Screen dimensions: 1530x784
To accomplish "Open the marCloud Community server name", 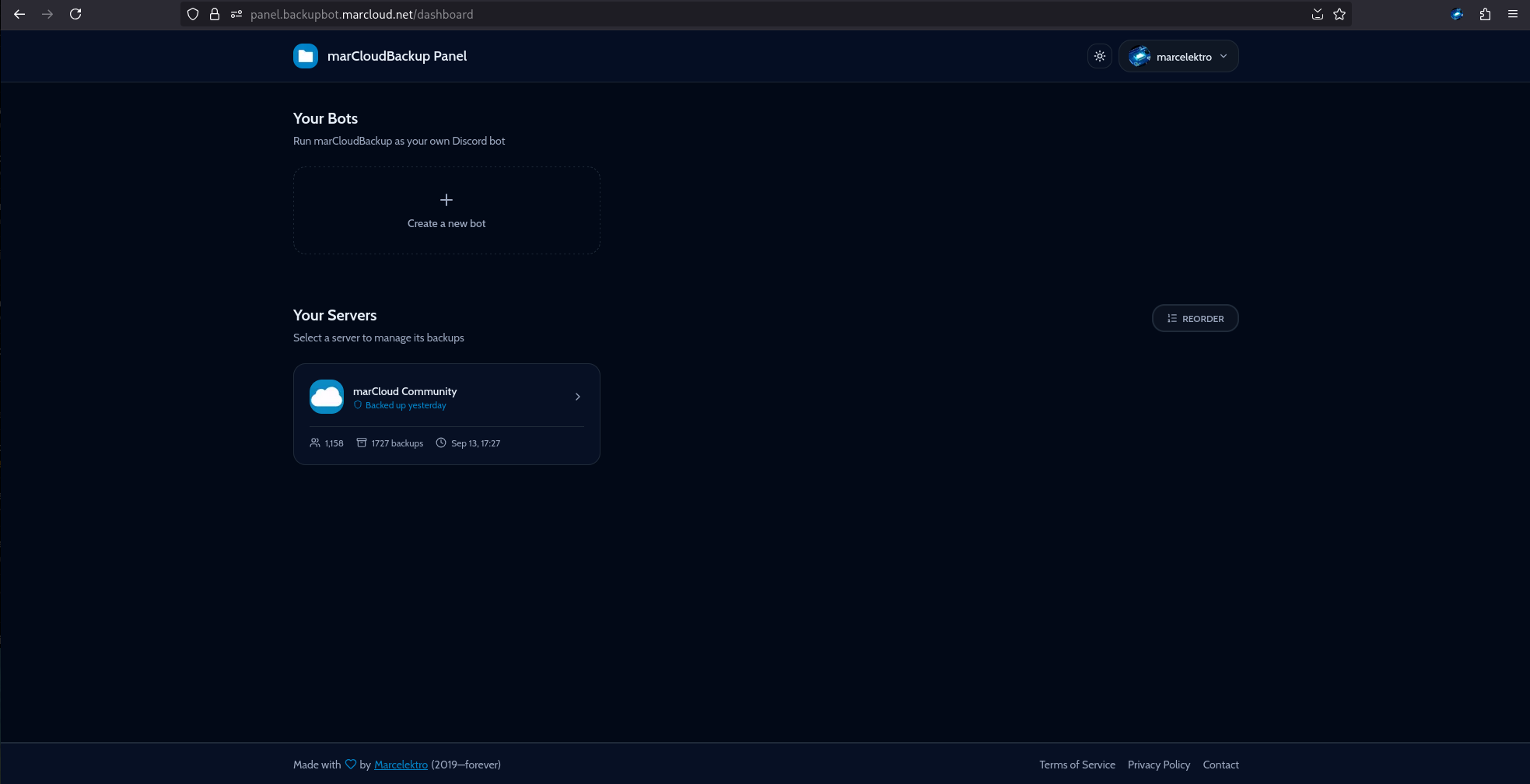I will [404, 391].
